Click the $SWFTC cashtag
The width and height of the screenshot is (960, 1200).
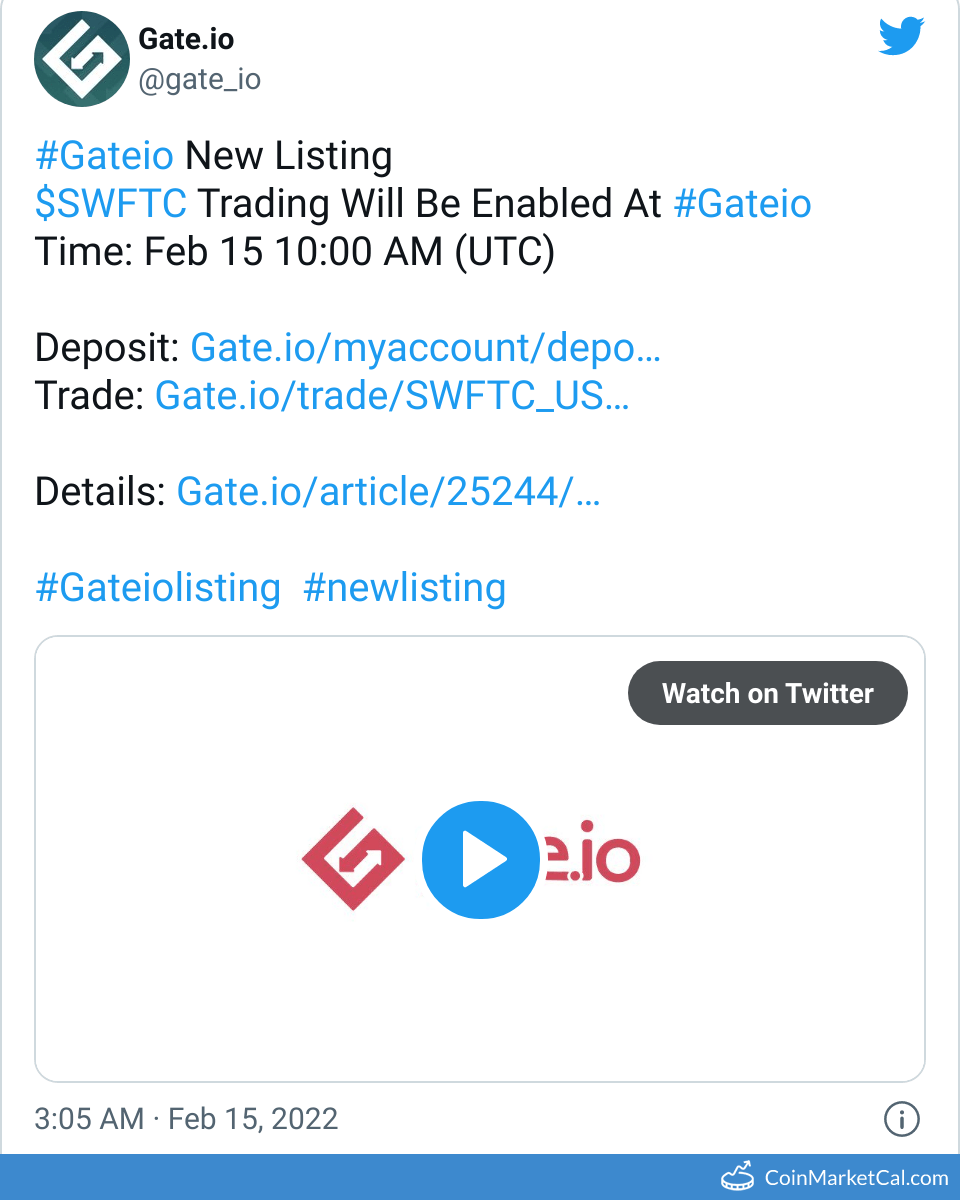point(110,204)
